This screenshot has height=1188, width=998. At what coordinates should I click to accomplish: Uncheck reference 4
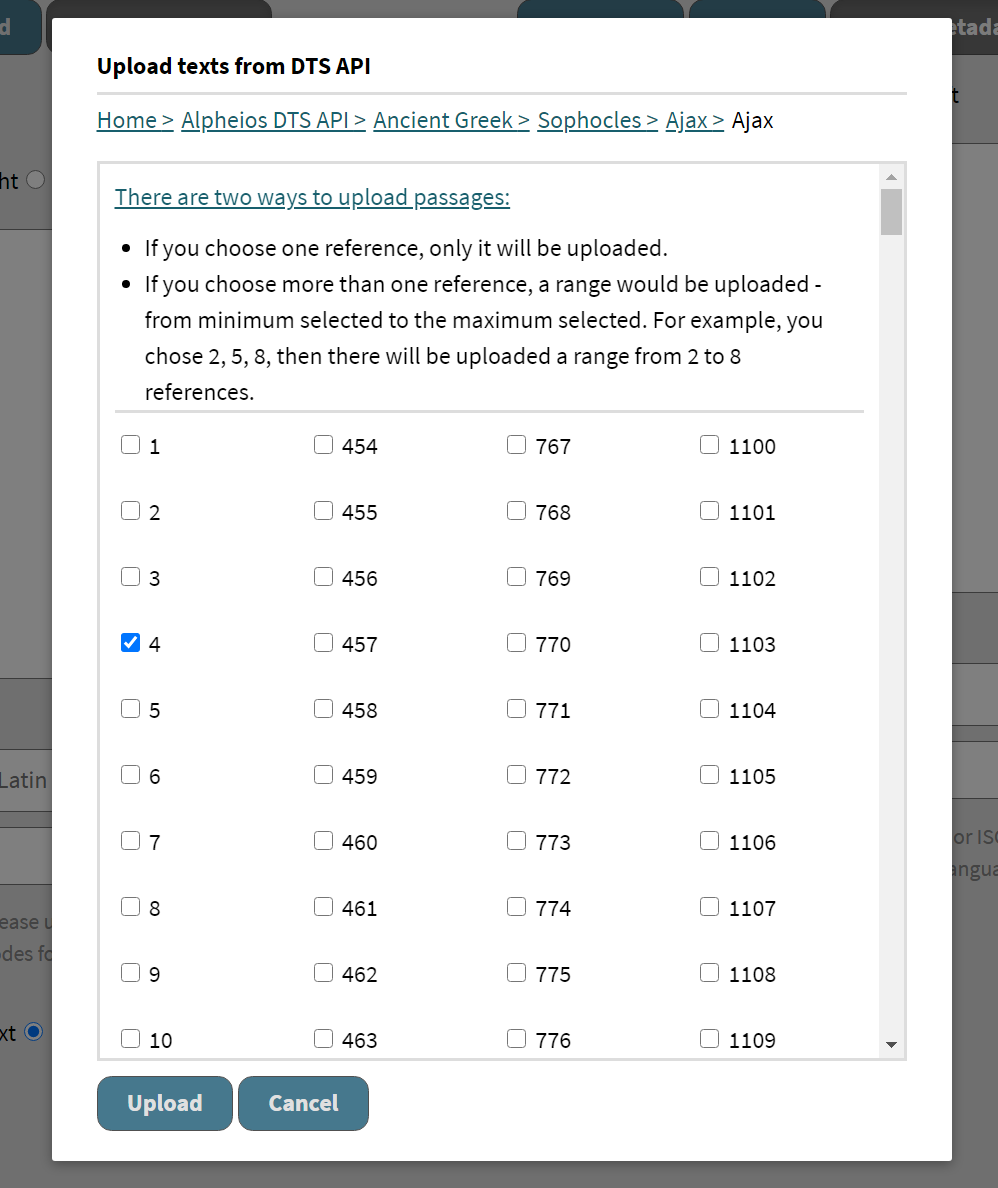(130, 642)
